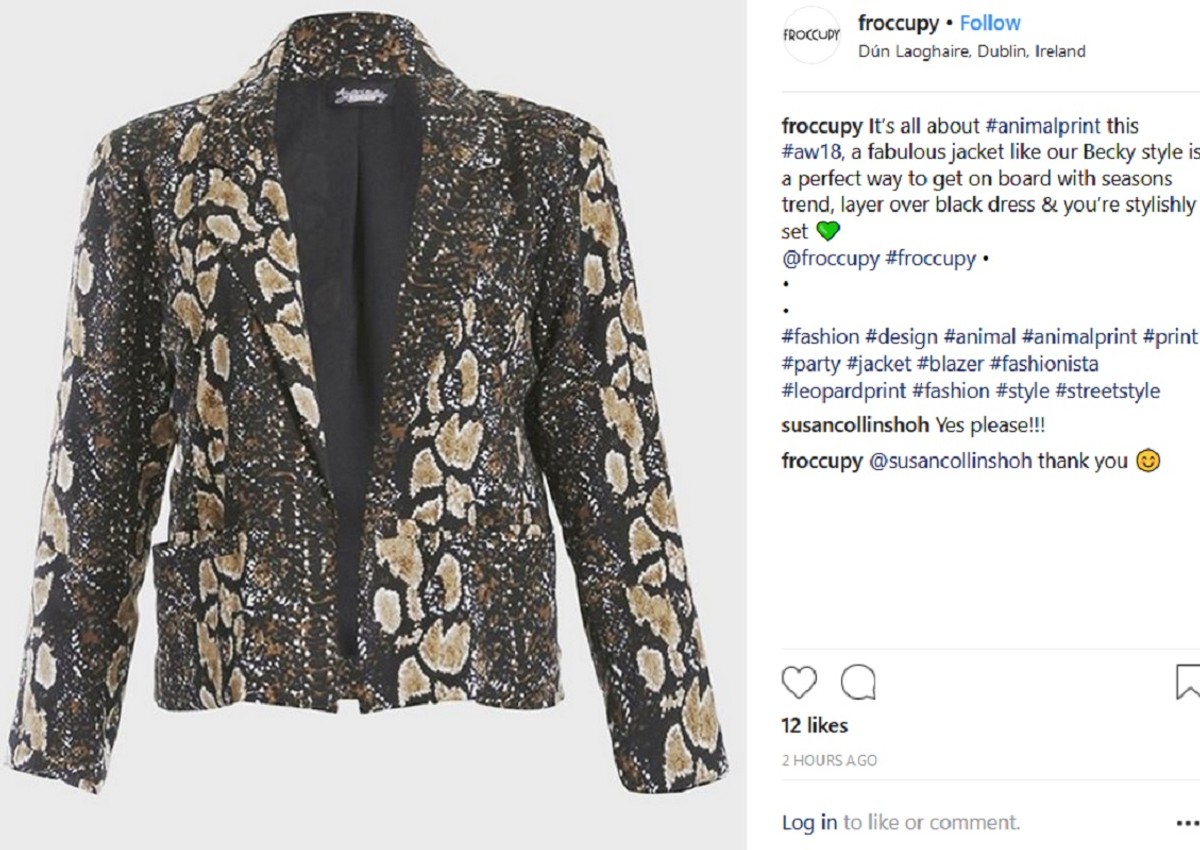This screenshot has width=1200, height=850.
Task: View susancollinshoh commenter profile
Action: tap(855, 426)
